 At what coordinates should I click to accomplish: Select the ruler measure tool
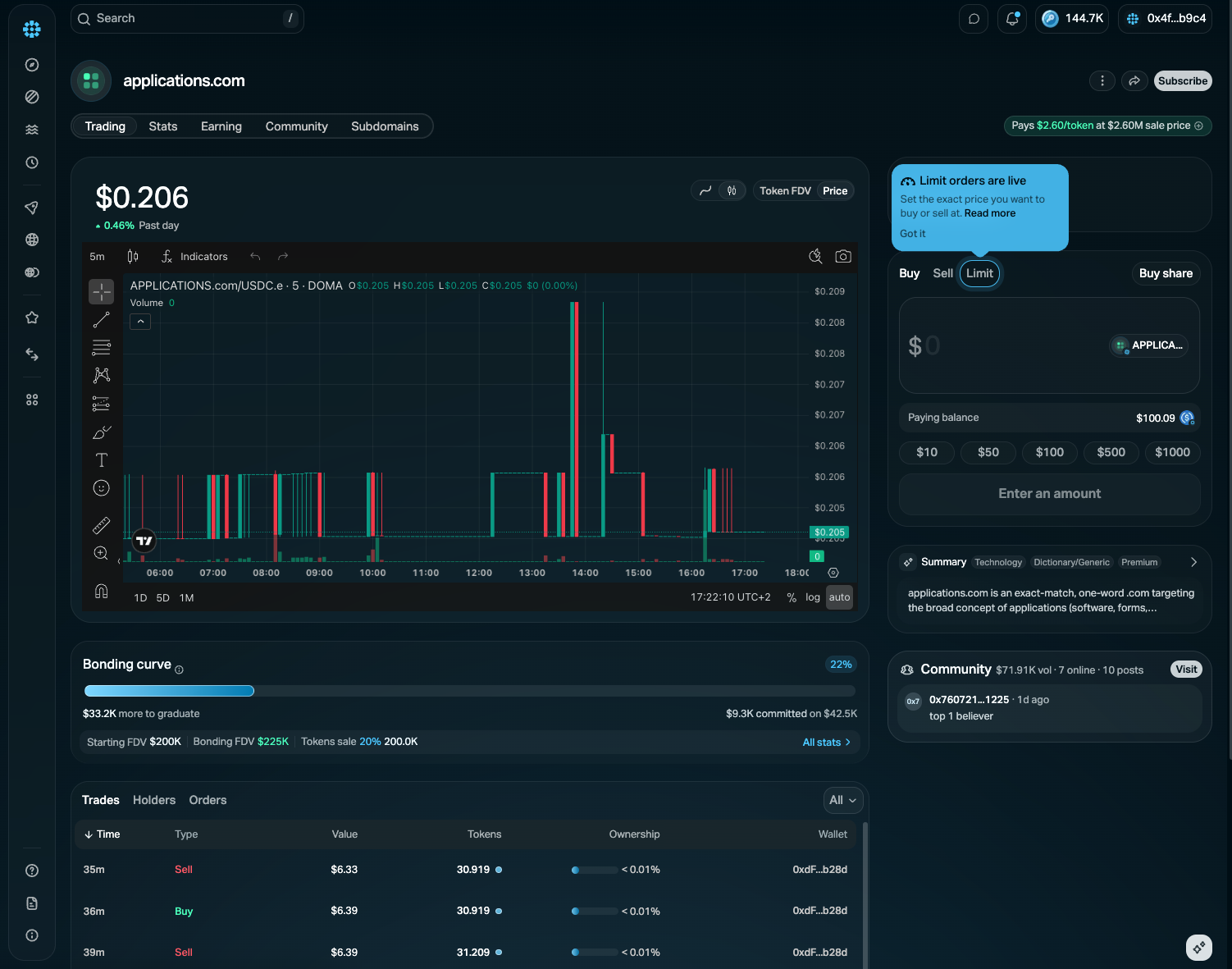point(101,525)
